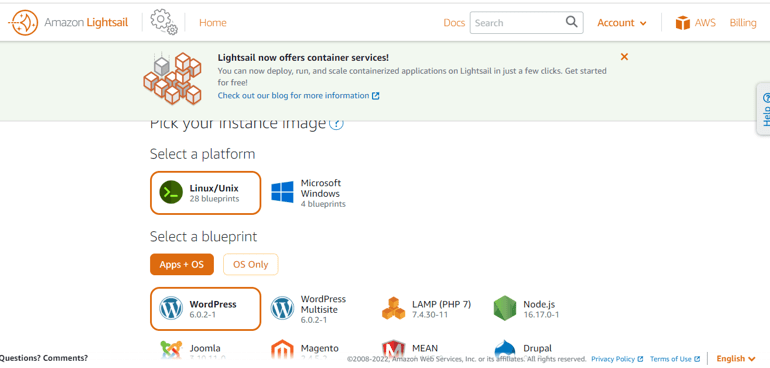Switch to the OS Only blueprint filter
Viewport: 770px width, 368px height.
(250, 264)
